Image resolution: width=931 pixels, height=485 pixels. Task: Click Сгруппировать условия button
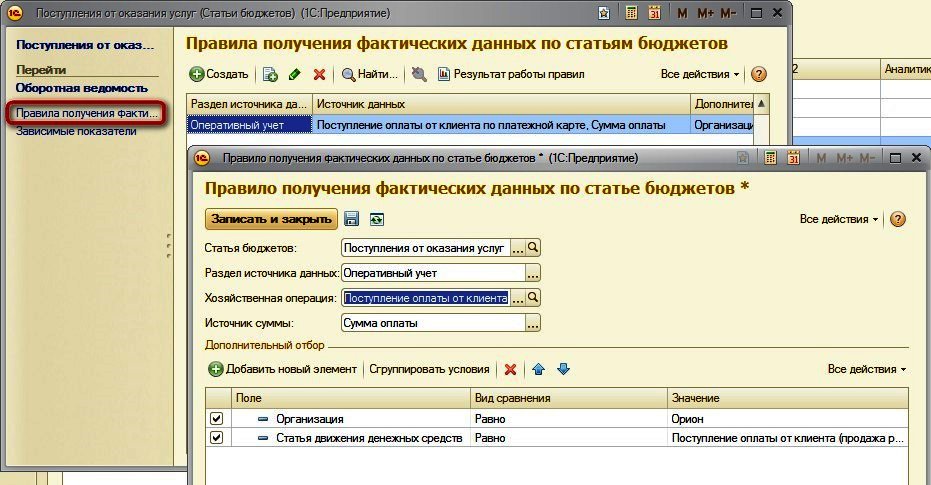pos(429,369)
